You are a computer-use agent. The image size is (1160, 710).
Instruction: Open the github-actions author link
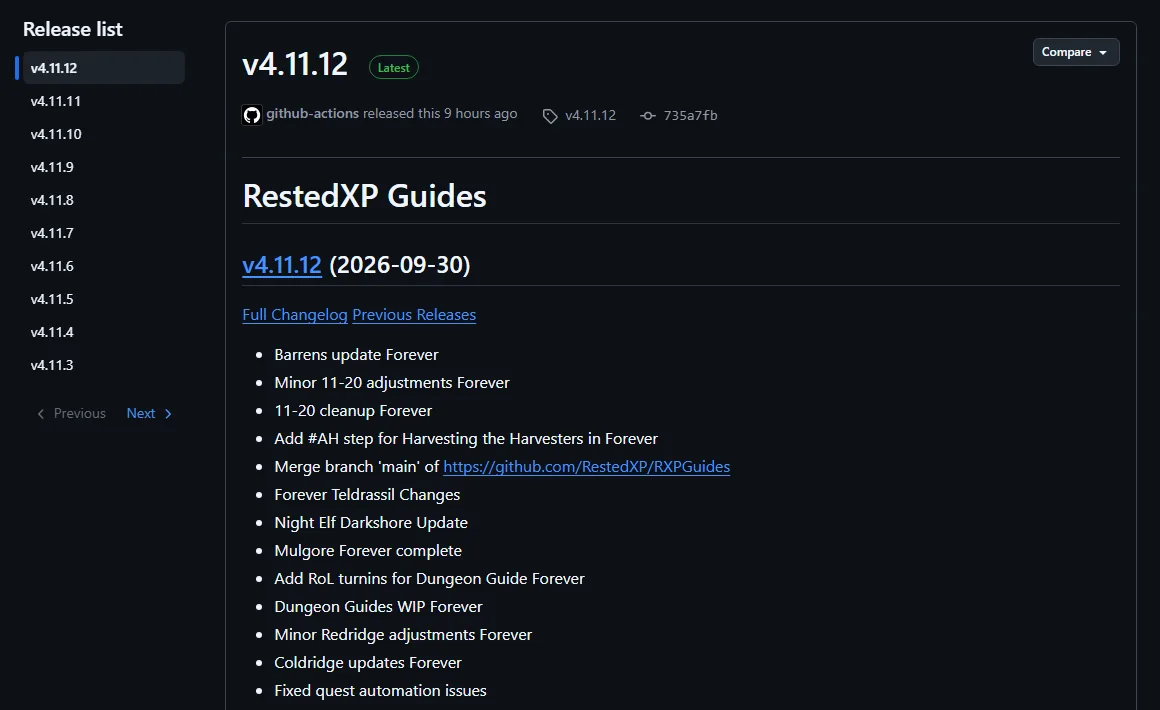(x=312, y=113)
